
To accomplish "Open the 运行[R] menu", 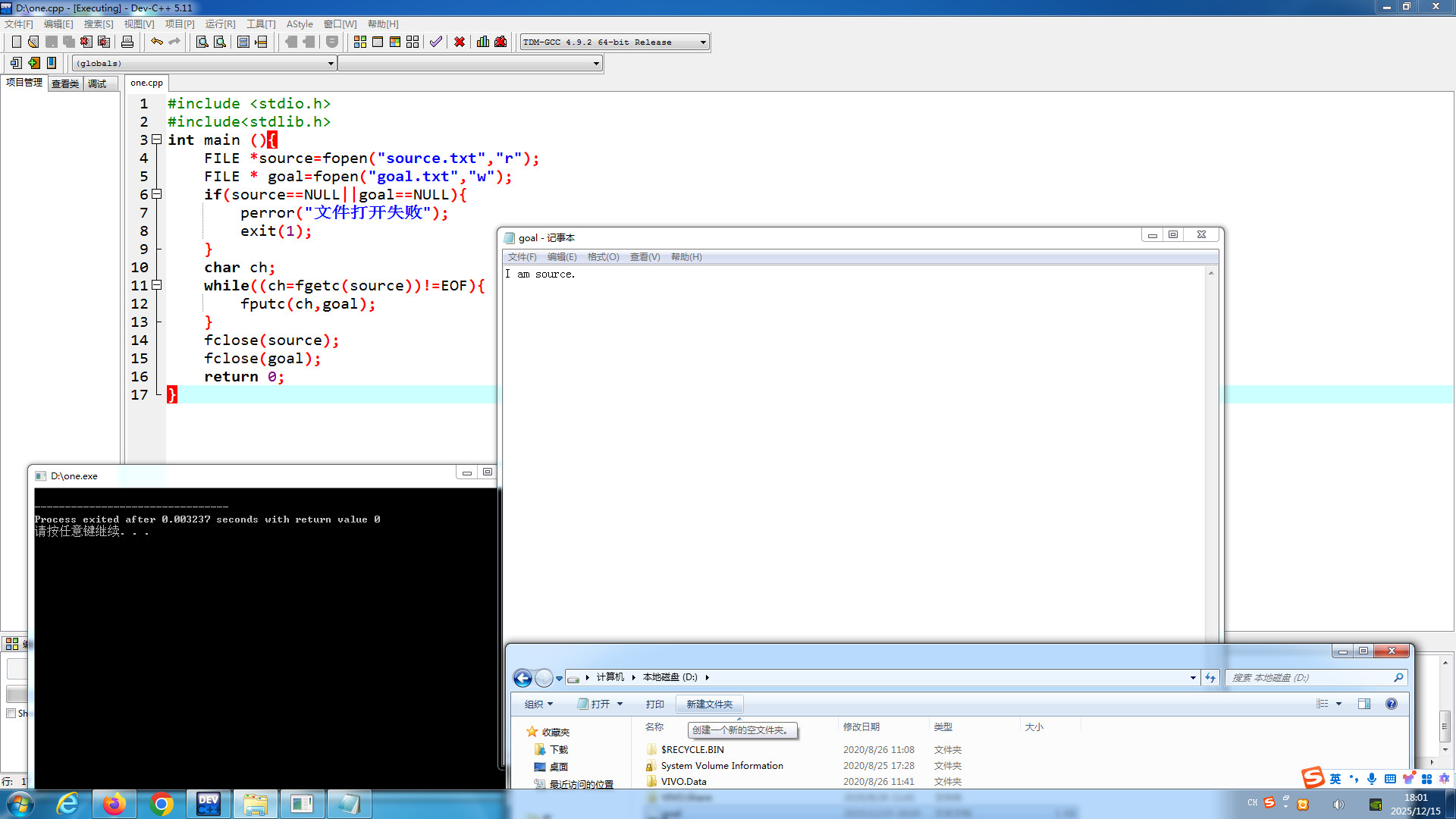I will 220,24.
